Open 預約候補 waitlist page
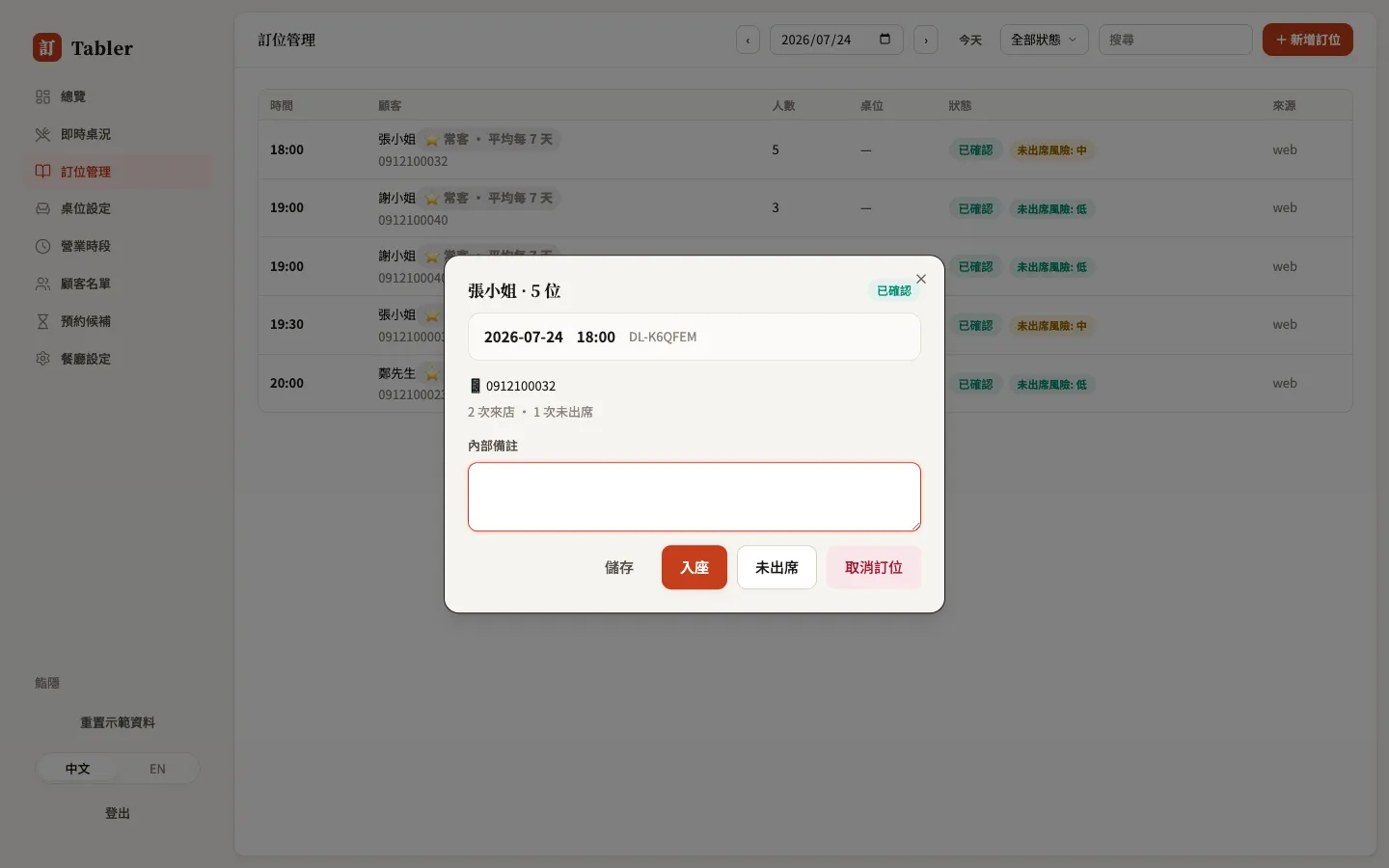Viewport: 1389px width, 868px height. pyautogui.click(x=117, y=321)
